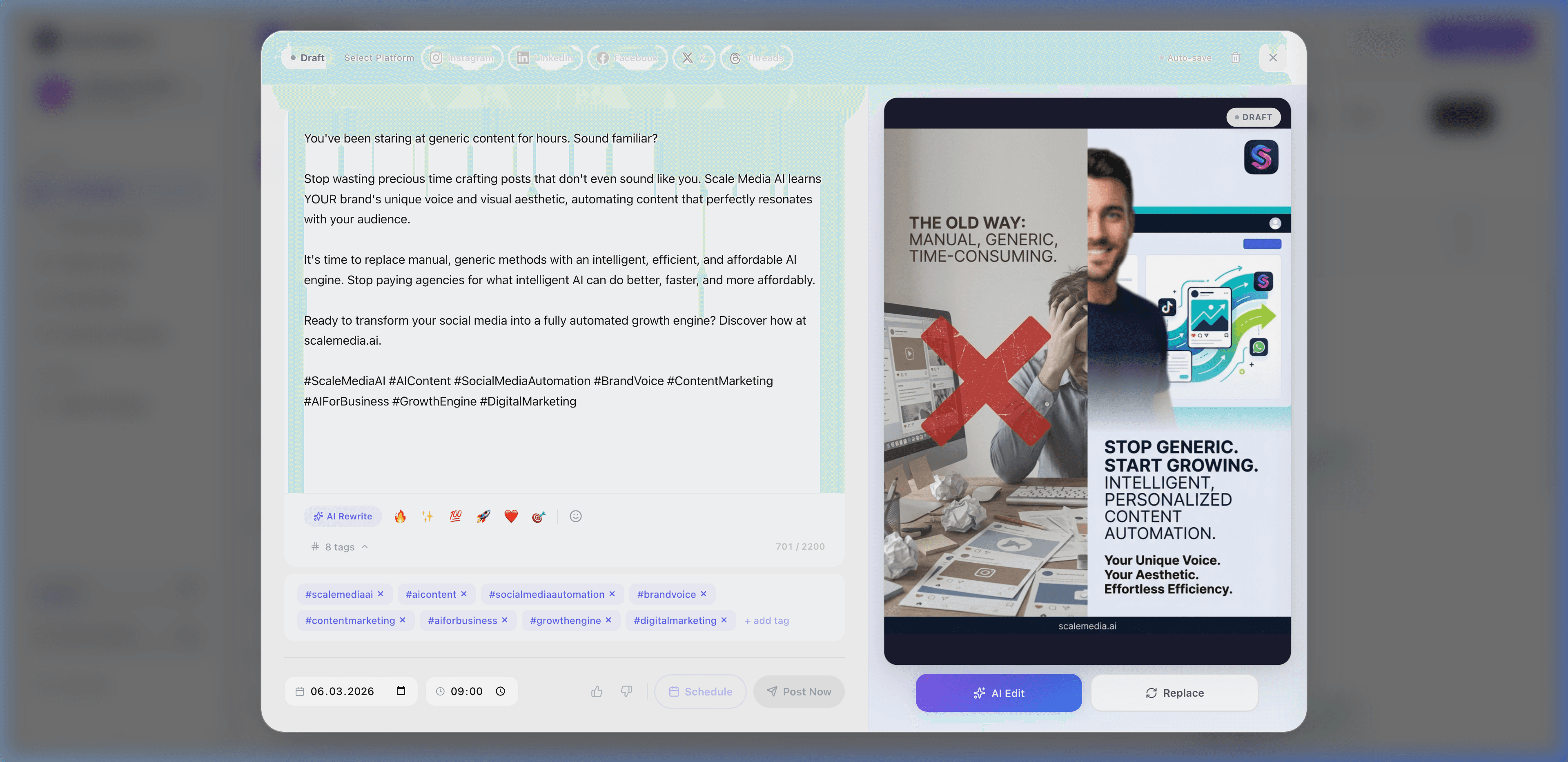Toggle Instagram platform selection
The width and height of the screenshot is (1568, 762).
point(462,58)
